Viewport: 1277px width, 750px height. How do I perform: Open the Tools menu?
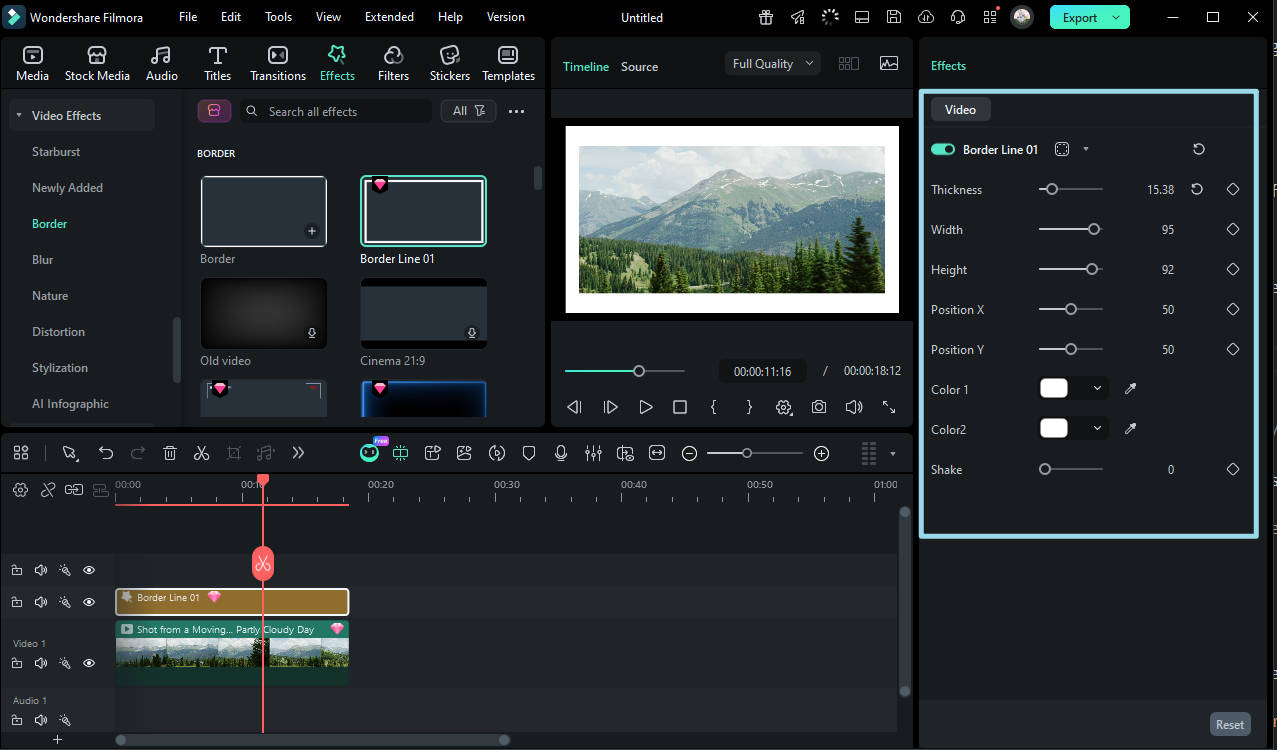278,16
